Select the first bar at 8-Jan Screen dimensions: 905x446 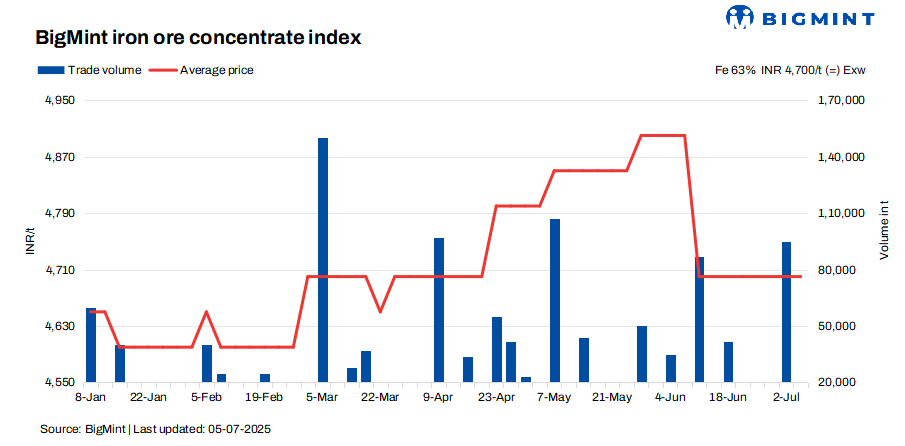[91, 346]
